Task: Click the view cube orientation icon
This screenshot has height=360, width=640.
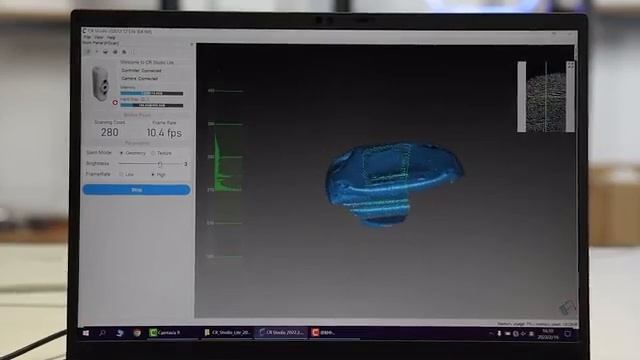Action: (x=567, y=307)
